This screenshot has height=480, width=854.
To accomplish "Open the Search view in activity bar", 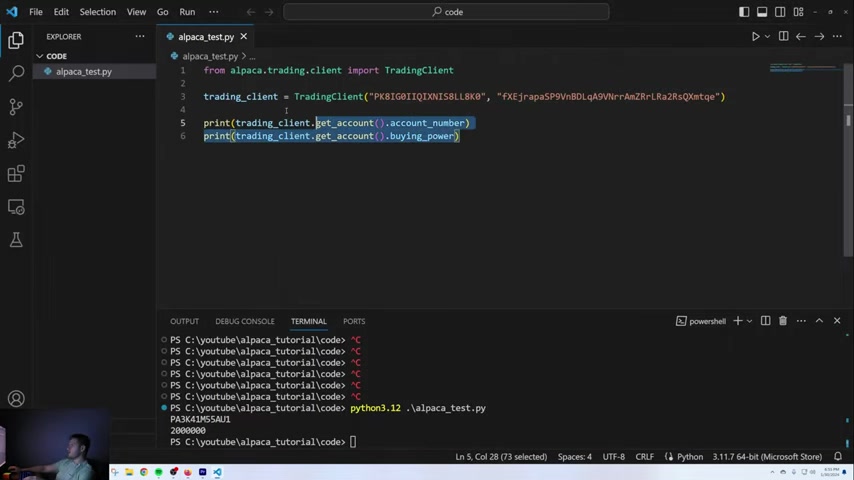I will pyautogui.click(x=16, y=73).
